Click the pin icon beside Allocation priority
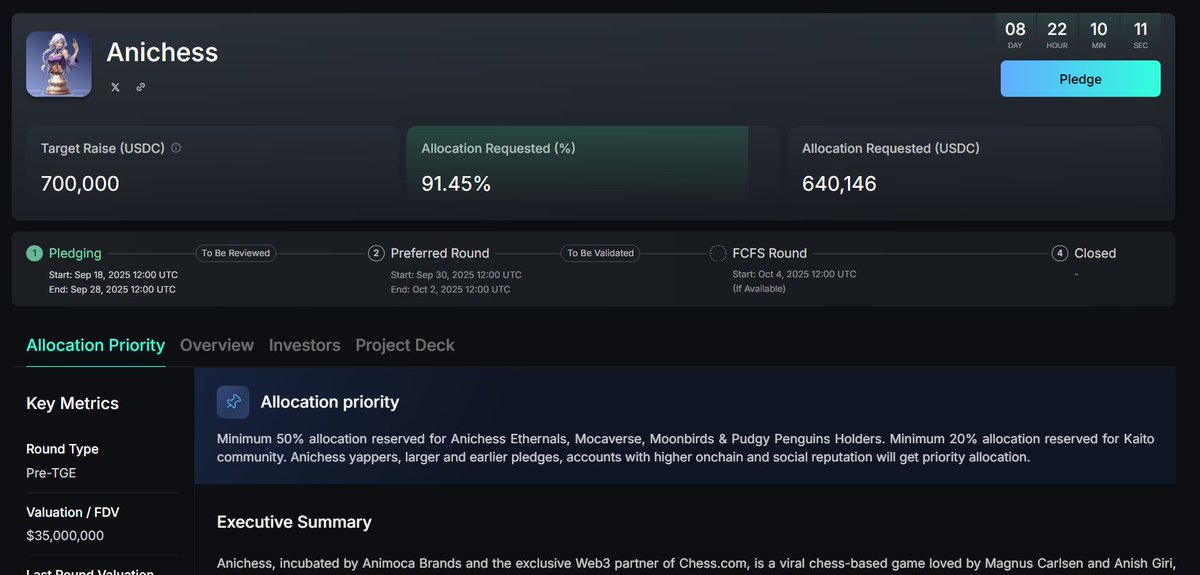 point(233,402)
